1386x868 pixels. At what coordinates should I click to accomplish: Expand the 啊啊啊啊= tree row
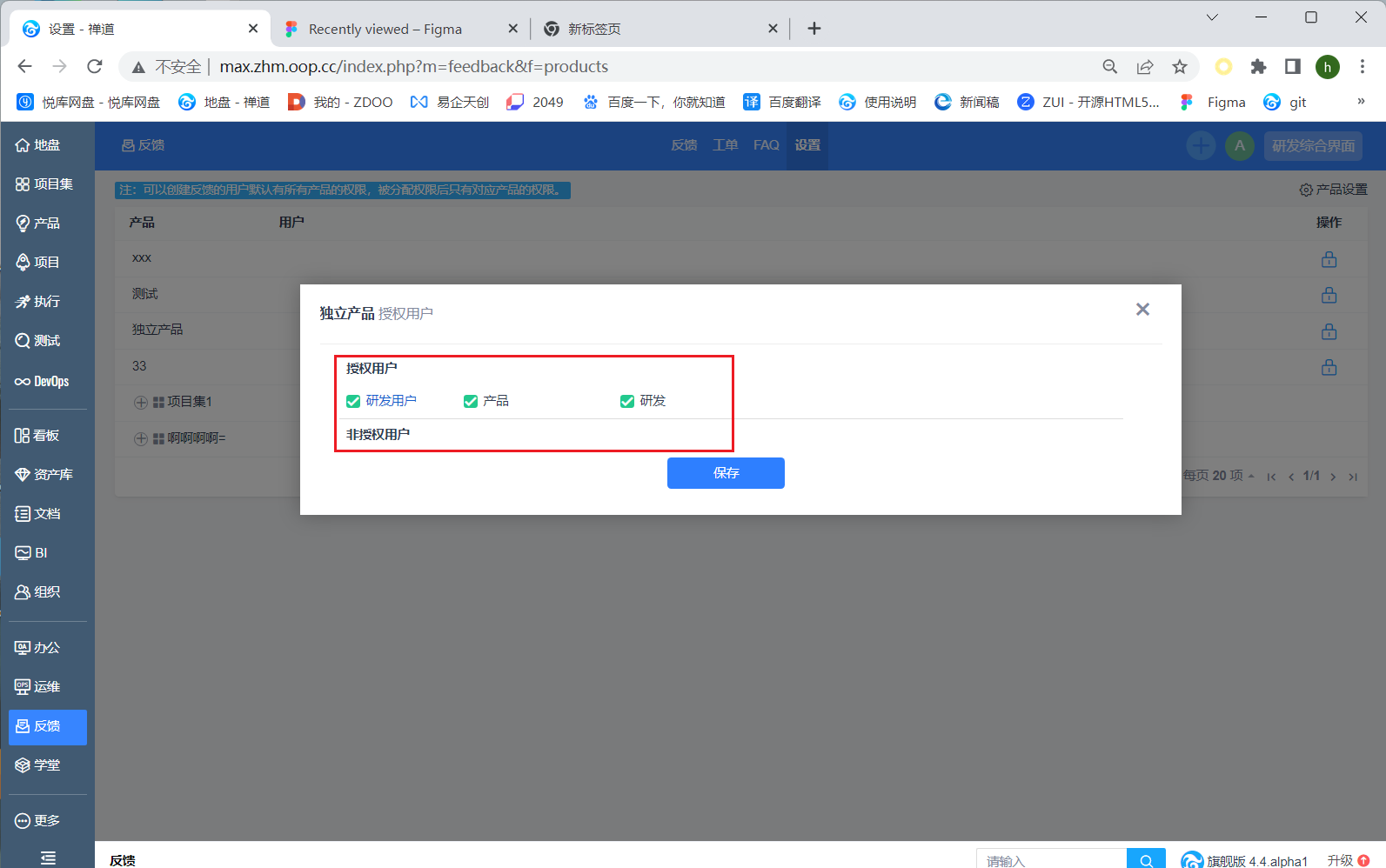click(141, 439)
